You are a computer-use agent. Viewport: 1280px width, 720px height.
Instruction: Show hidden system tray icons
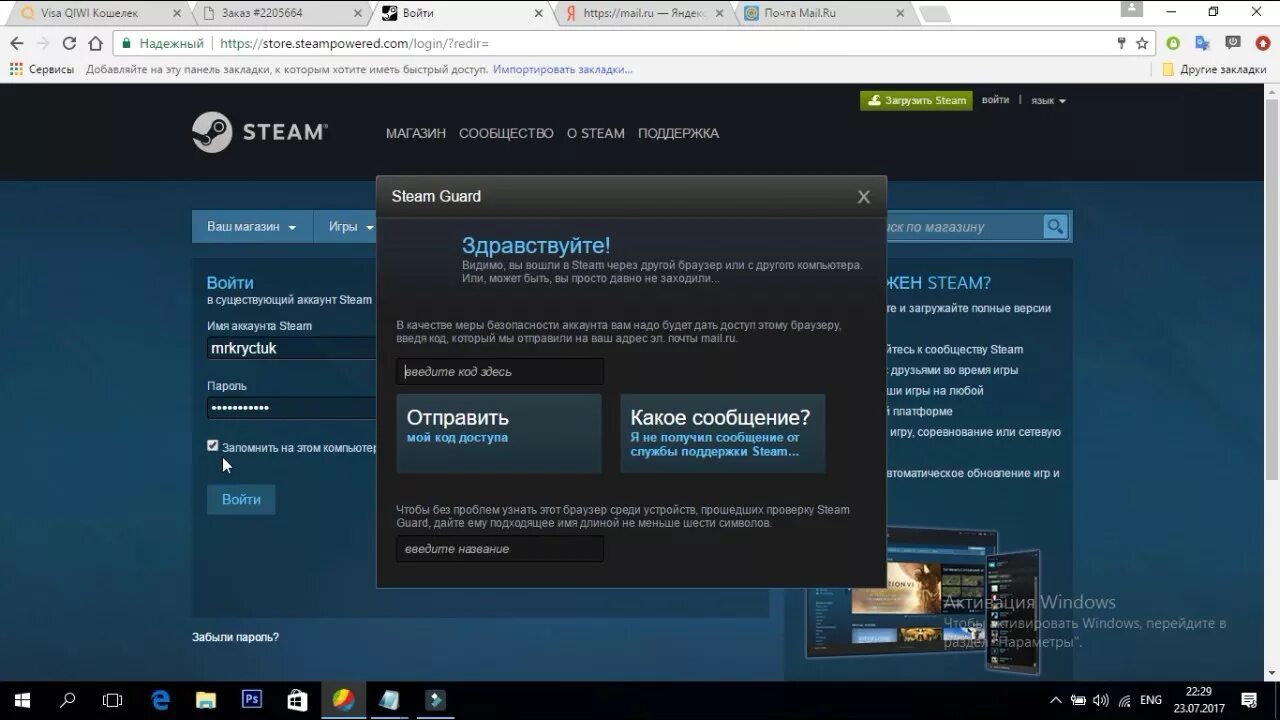click(1055, 700)
